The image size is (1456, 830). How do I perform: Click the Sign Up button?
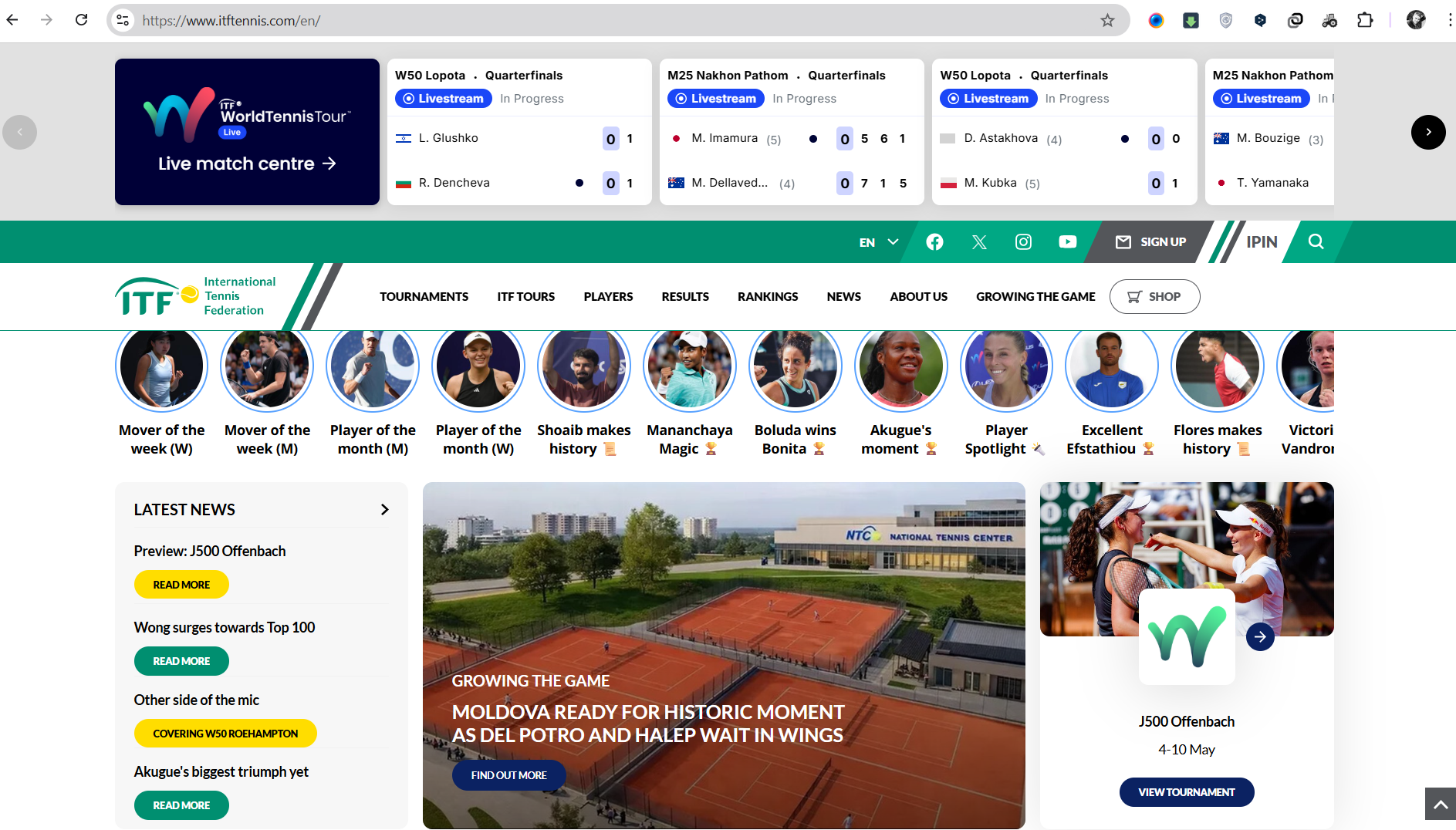(1150, 242)
